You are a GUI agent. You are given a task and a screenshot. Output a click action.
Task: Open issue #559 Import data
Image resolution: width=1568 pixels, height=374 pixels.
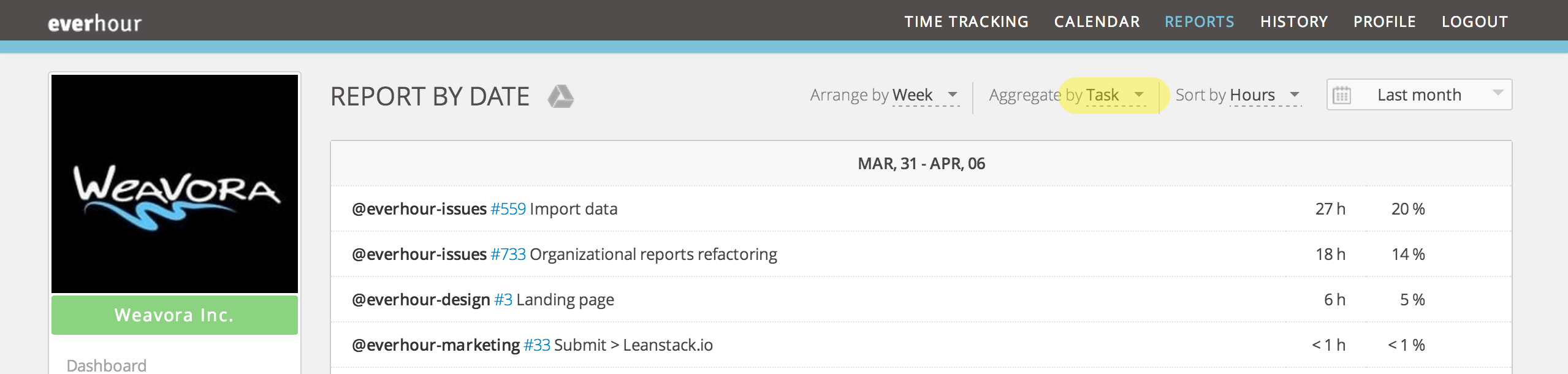pyautogui.click(x=509, y=208)
